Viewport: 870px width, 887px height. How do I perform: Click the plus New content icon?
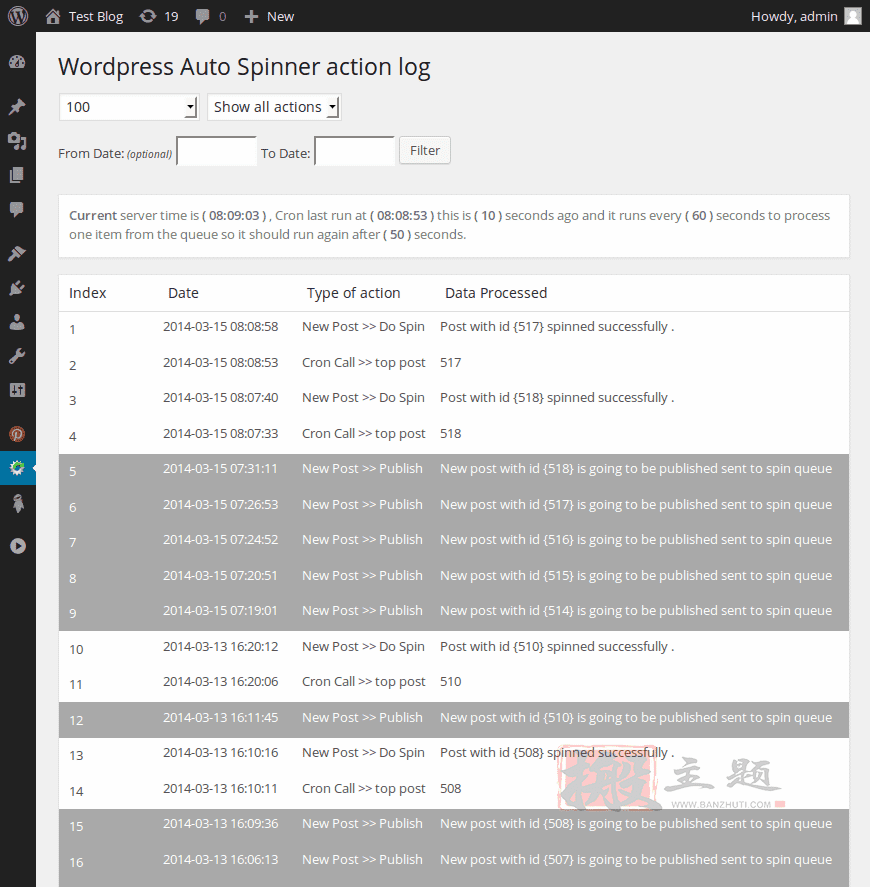[x=251, y=16]
